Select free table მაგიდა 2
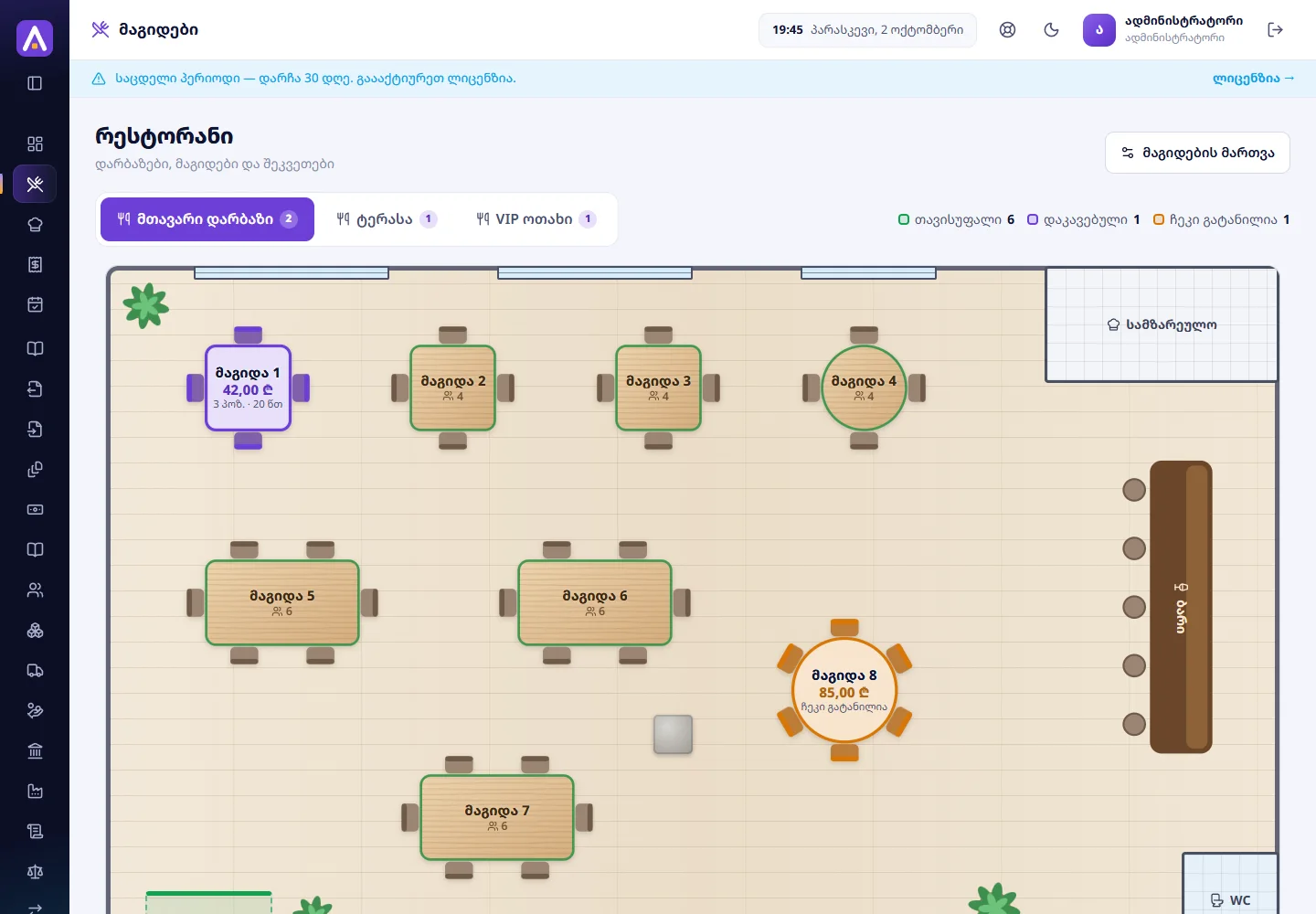1316x914 pixels. click(x=453, y=388)
